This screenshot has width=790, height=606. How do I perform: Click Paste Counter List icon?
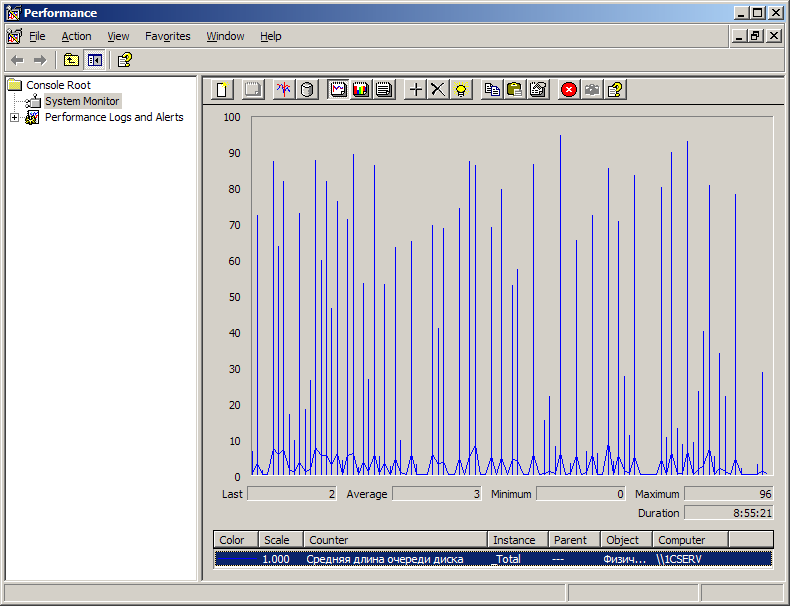click(514, 89)
